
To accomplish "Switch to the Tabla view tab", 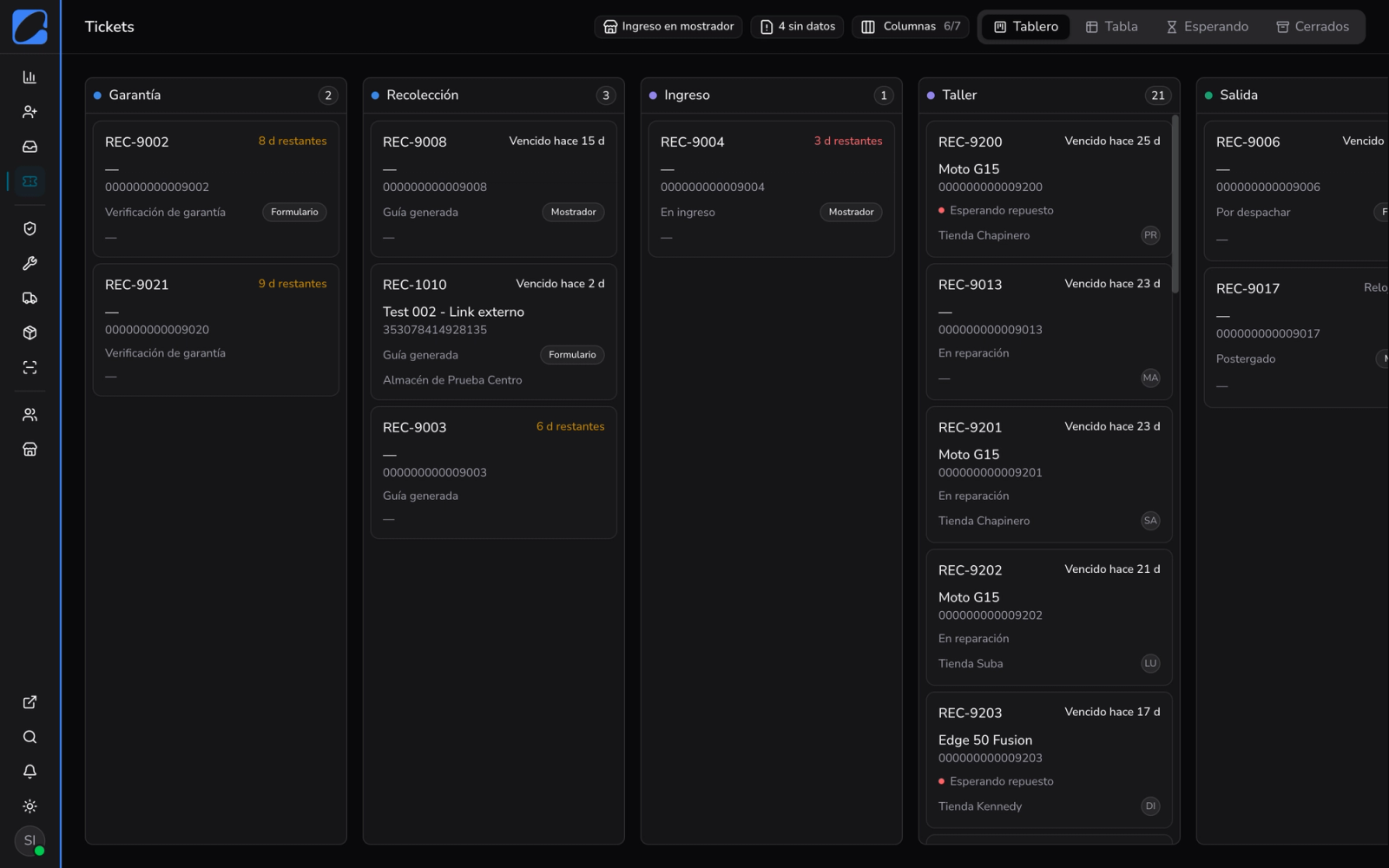I will coord(1112,27).
